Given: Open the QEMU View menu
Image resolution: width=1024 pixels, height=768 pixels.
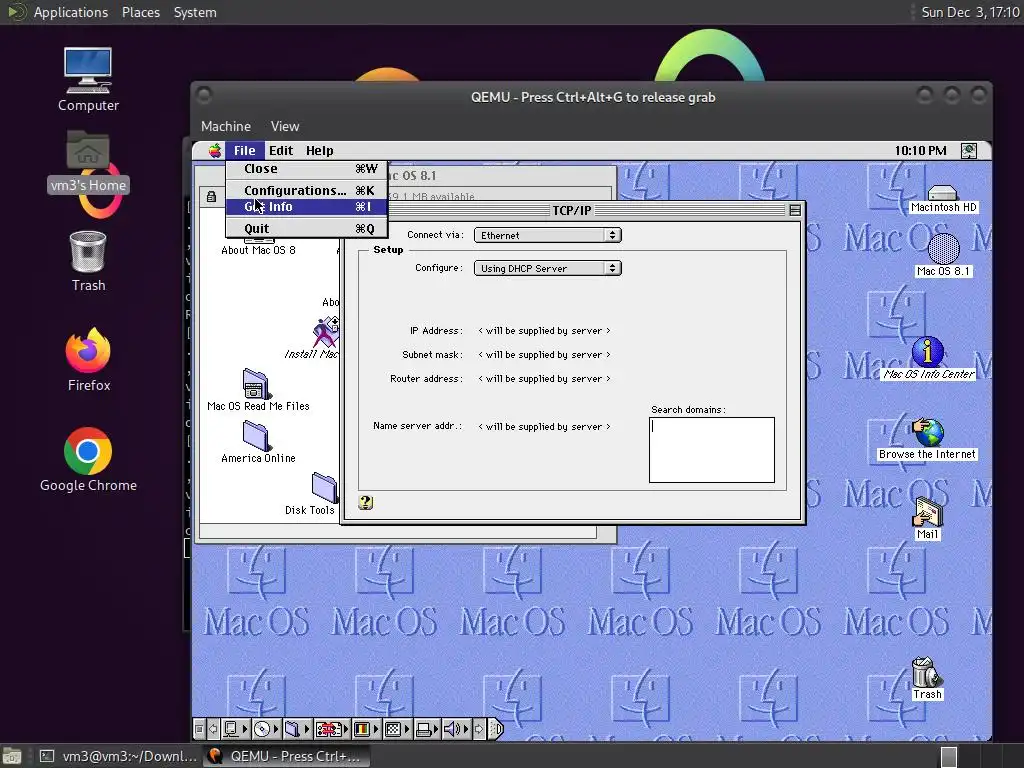Looking at the screenshot, I should pos(285,126).
